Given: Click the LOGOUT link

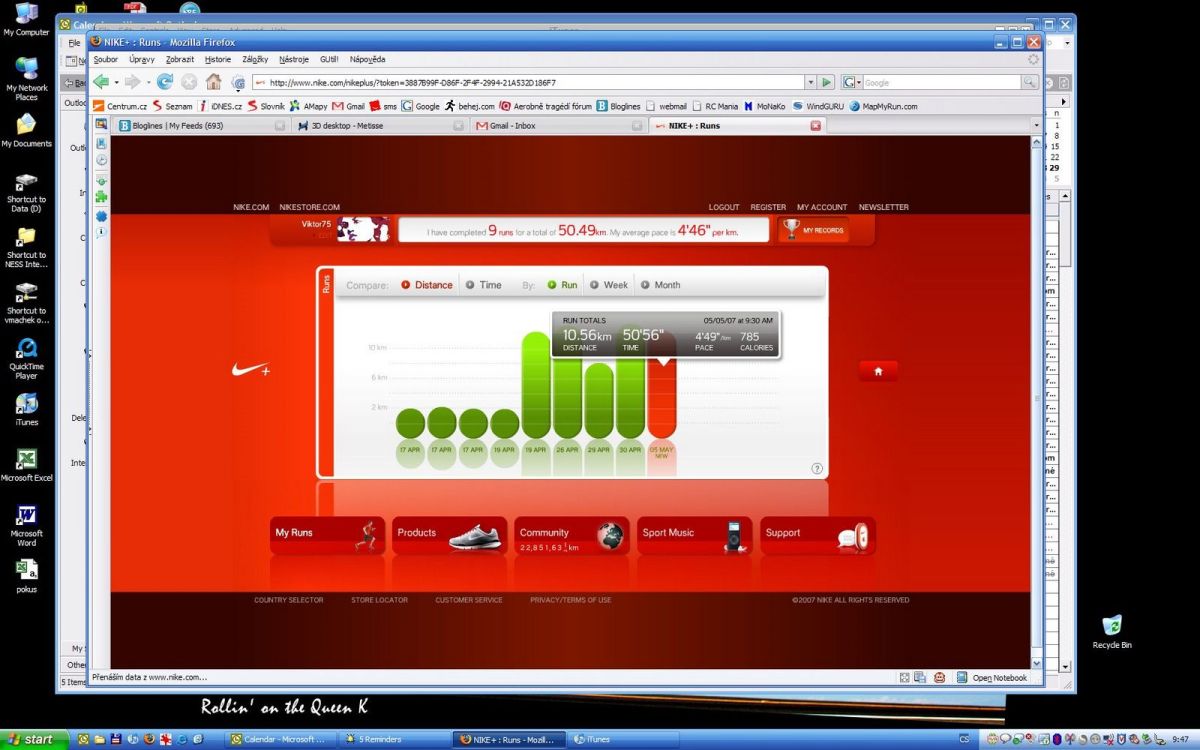Looking at the screenshot, I should tap(724, 207).
